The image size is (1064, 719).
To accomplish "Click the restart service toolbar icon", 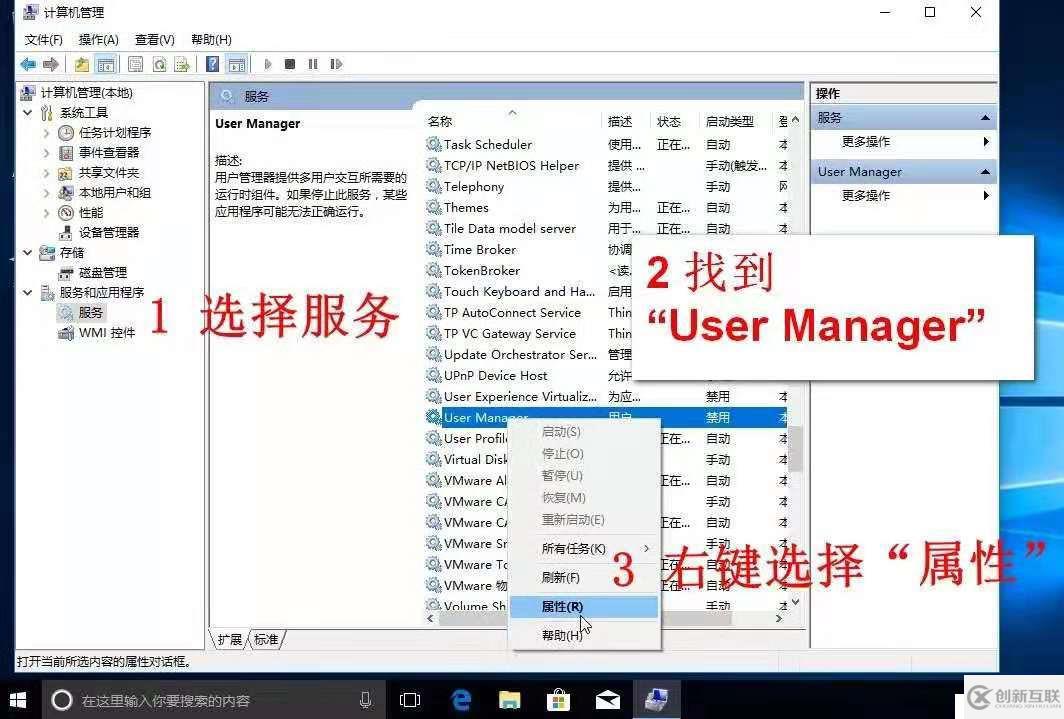I will click(x=336, y=64).
